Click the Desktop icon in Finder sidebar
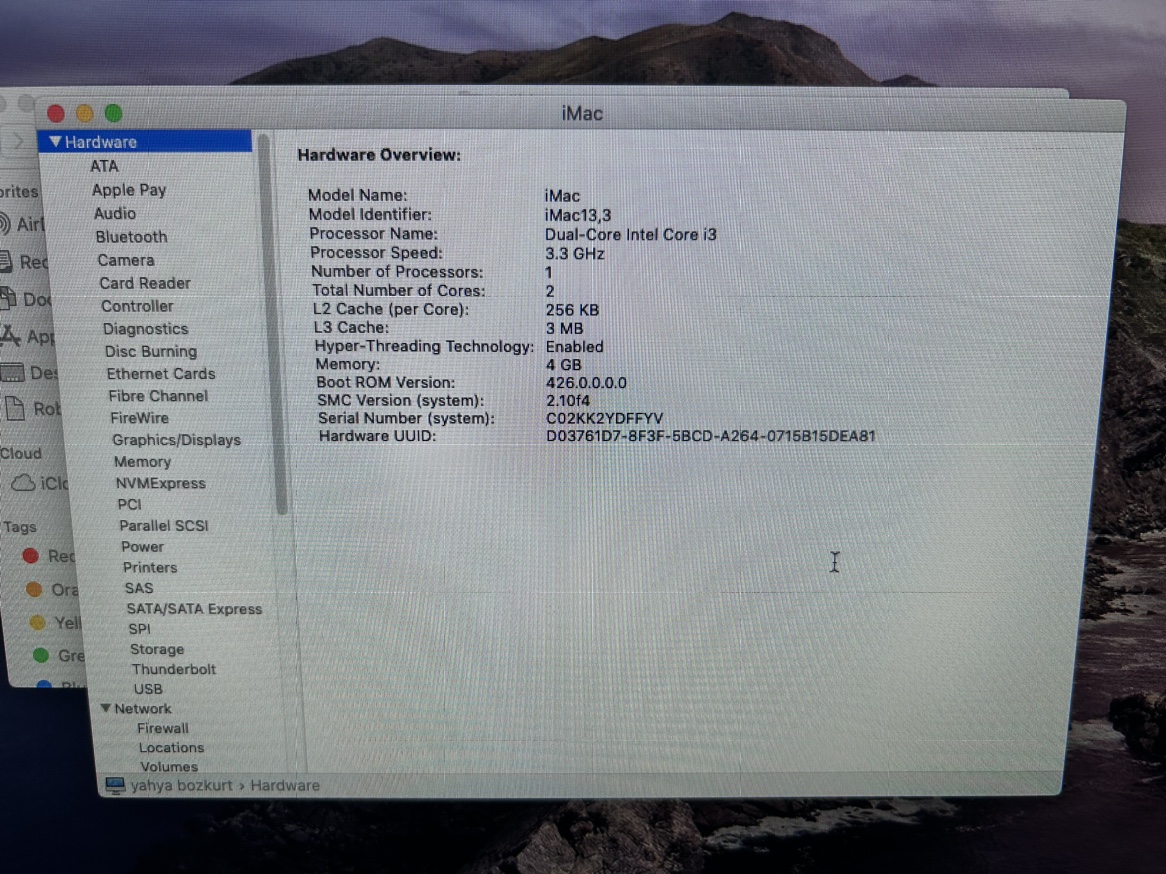1166x874 pixels. (x=11, y=372)
